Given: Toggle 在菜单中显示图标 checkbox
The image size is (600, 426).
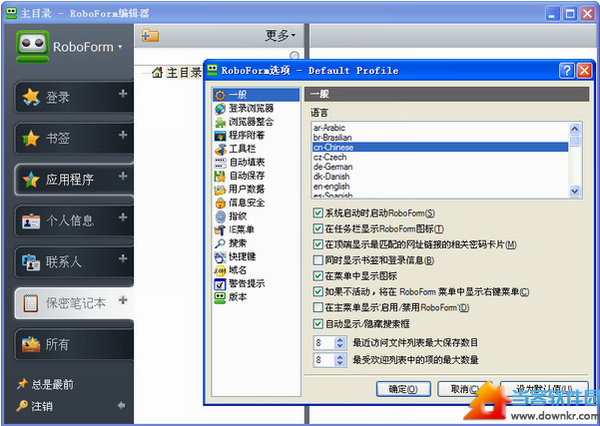Looking at the screenshot, I should pos(318,276).
